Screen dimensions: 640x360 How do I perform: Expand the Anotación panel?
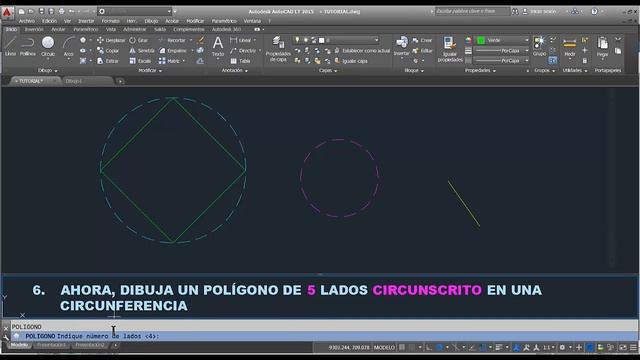point(234,71)
